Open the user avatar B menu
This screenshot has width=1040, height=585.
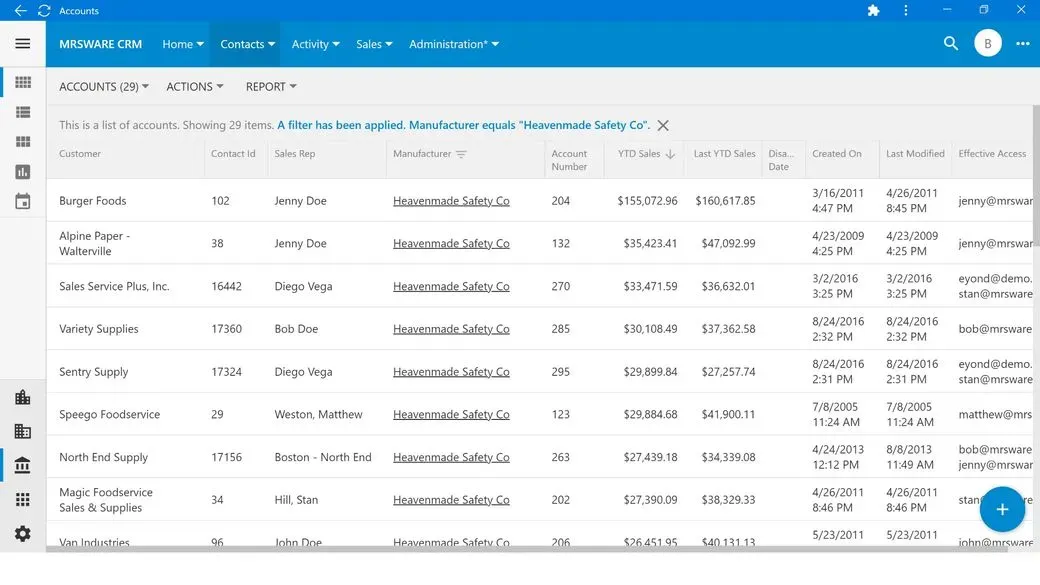(987, 44)
